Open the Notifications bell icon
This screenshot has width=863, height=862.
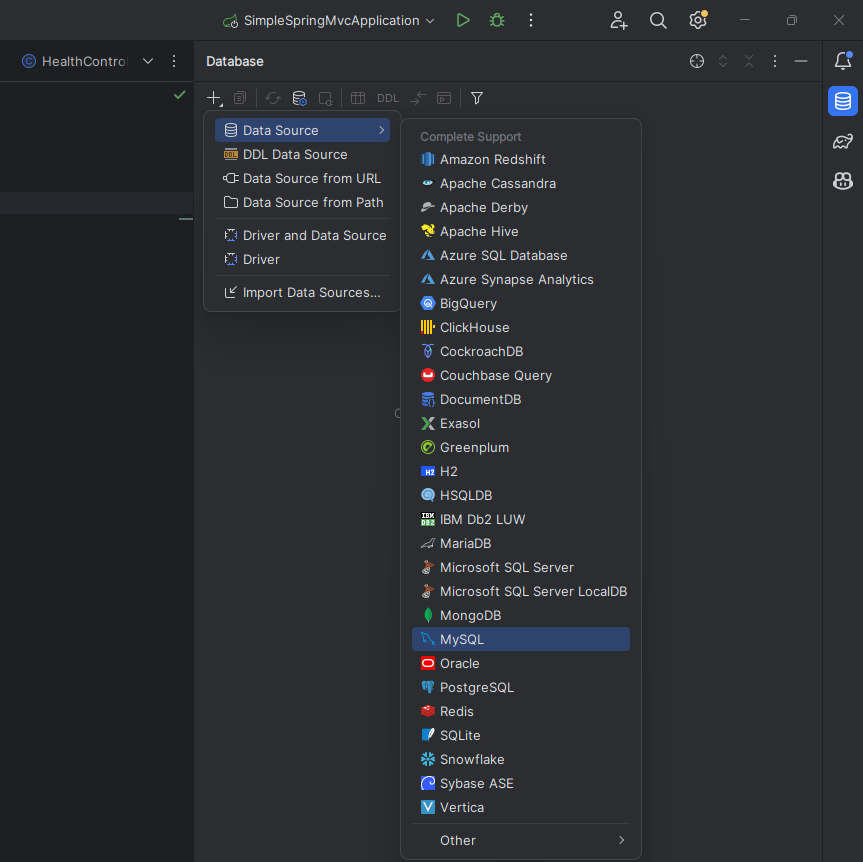pos(843,61)
